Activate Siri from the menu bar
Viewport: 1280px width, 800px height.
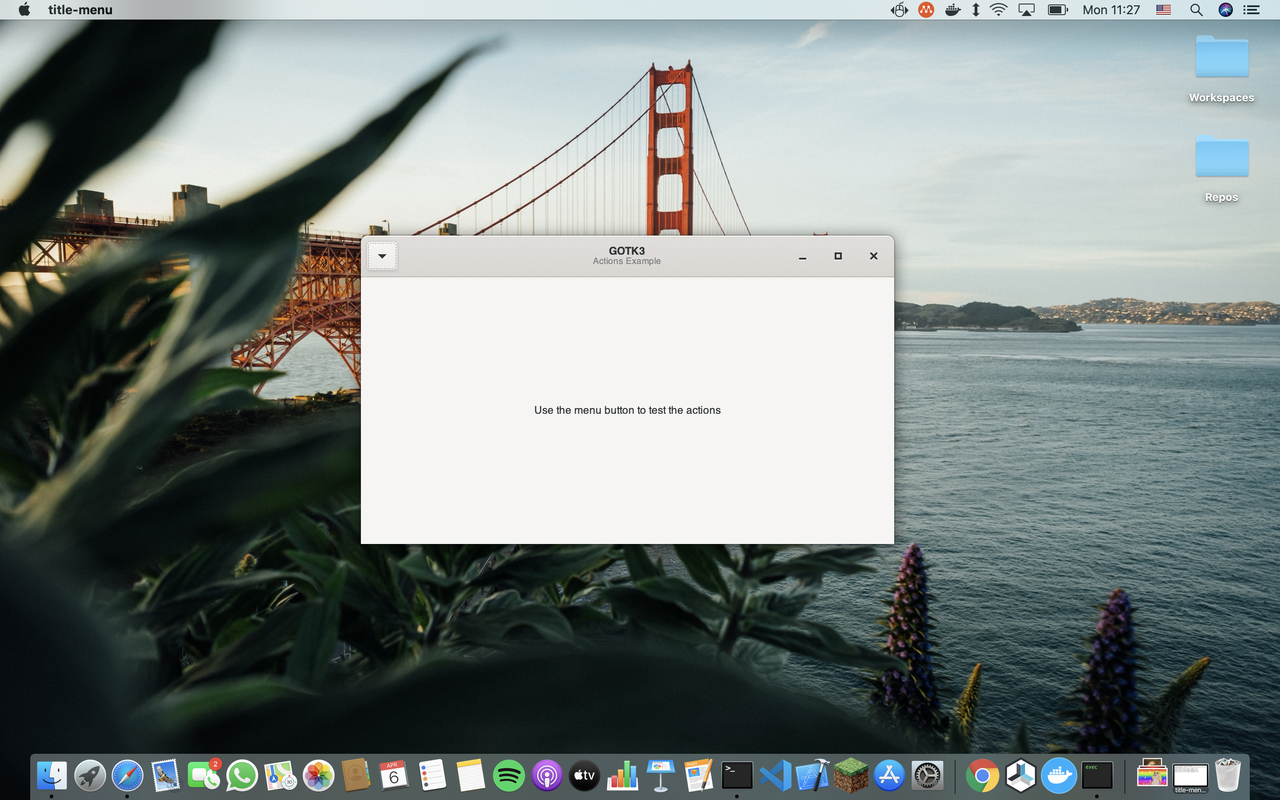pos(1226,10)
